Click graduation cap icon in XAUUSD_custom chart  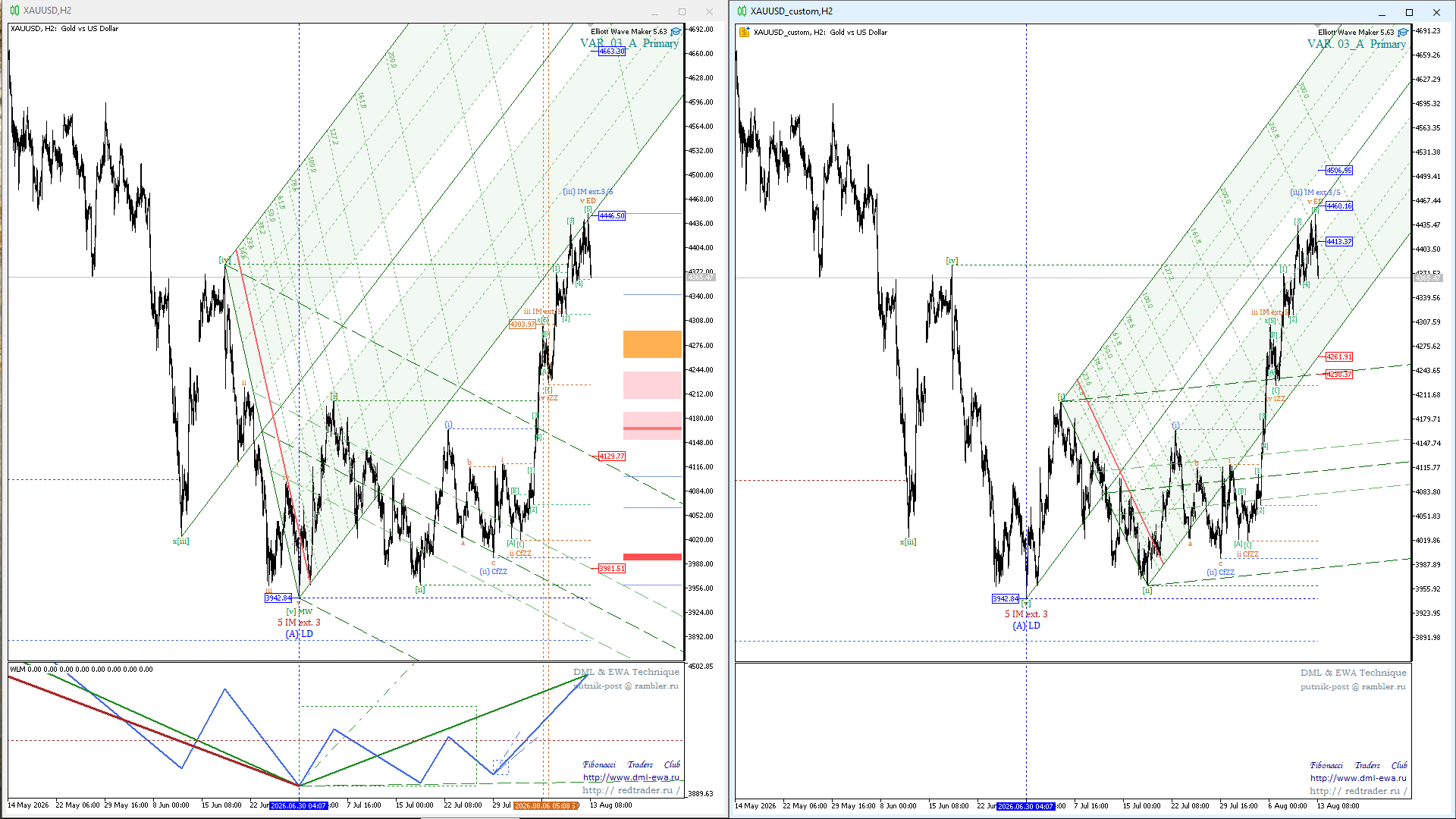(x=1403, y=33)
